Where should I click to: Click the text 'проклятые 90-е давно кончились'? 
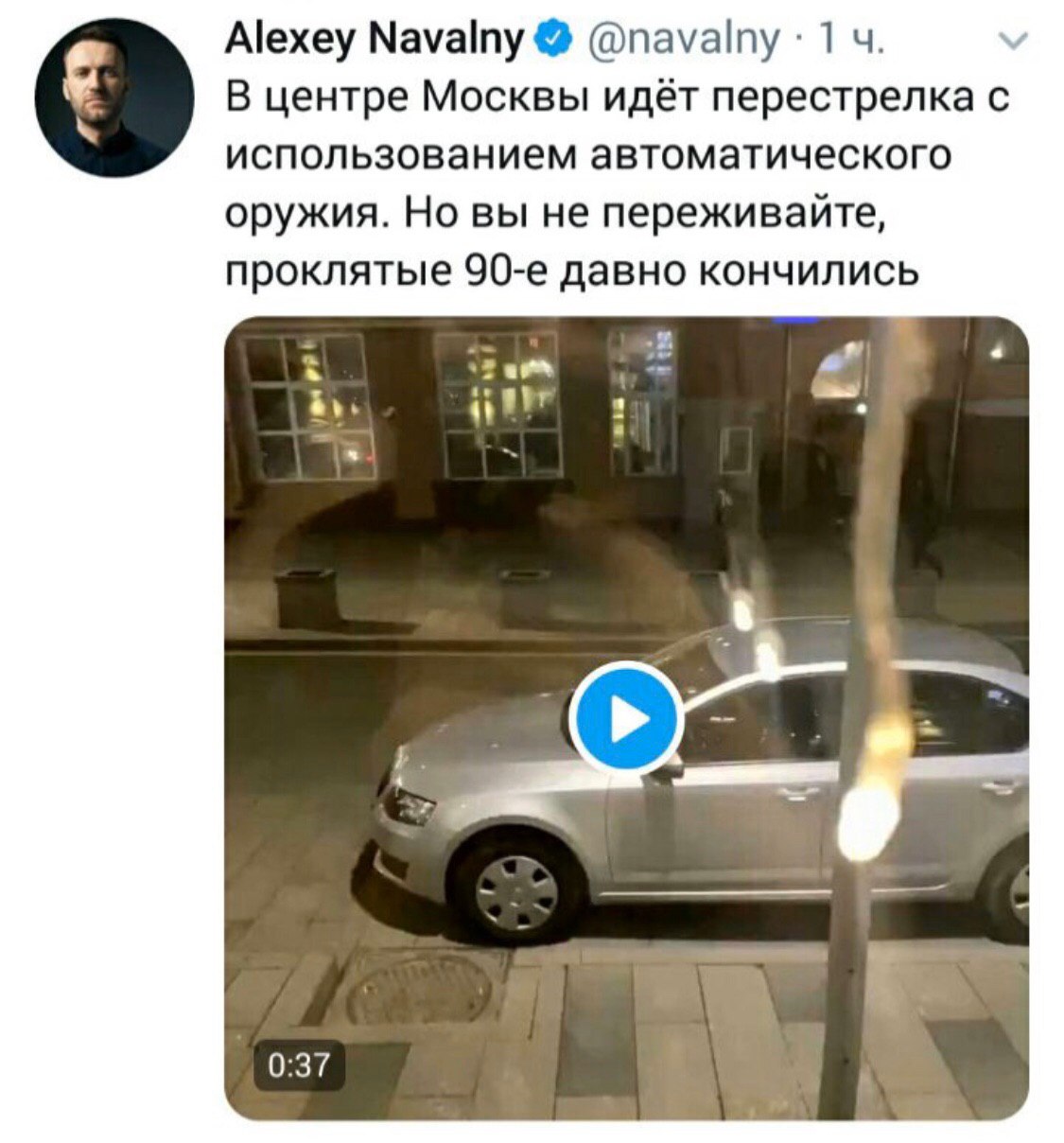[x=572, y=273]
